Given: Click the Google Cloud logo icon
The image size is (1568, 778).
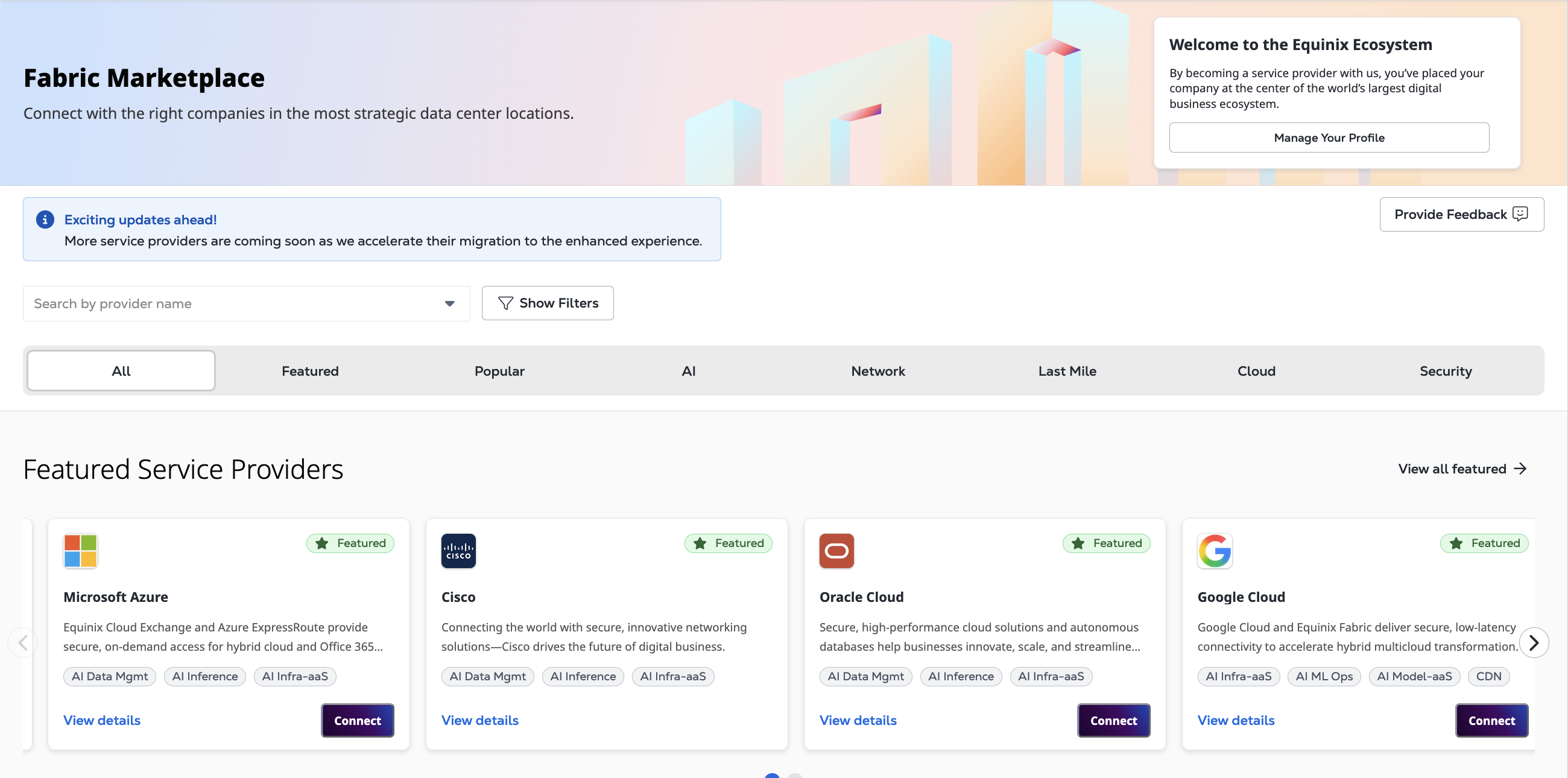Looking at the screenshot, I should pos(1215,550).
